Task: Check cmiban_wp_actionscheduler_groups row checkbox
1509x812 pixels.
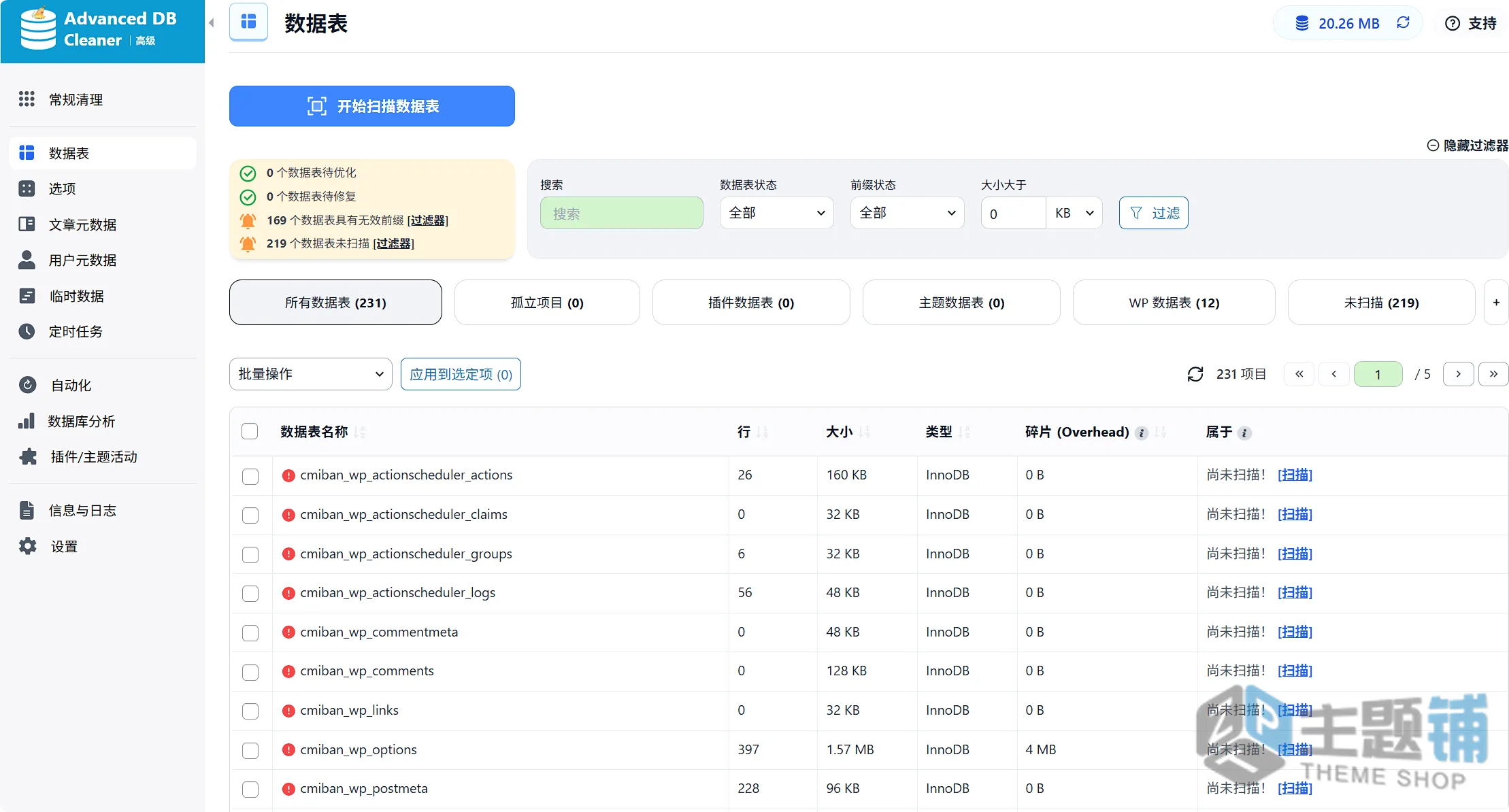Action: coord(250,555)
